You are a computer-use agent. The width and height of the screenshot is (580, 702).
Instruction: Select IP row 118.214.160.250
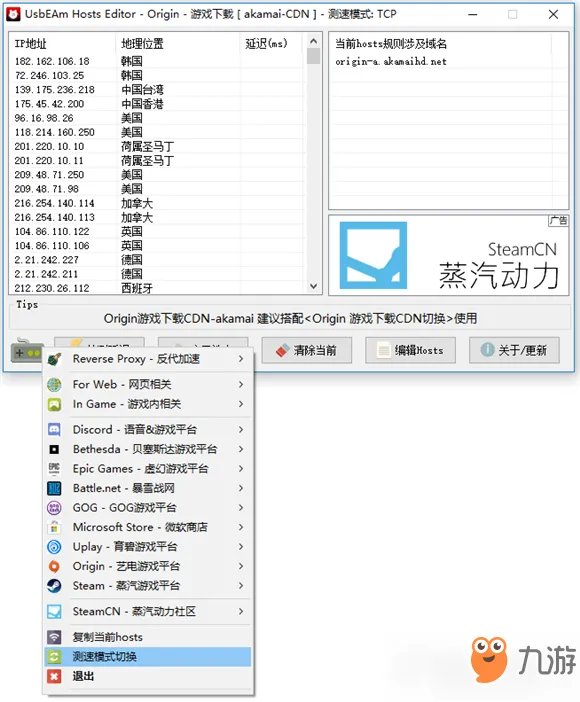click(x=156, y=132)
